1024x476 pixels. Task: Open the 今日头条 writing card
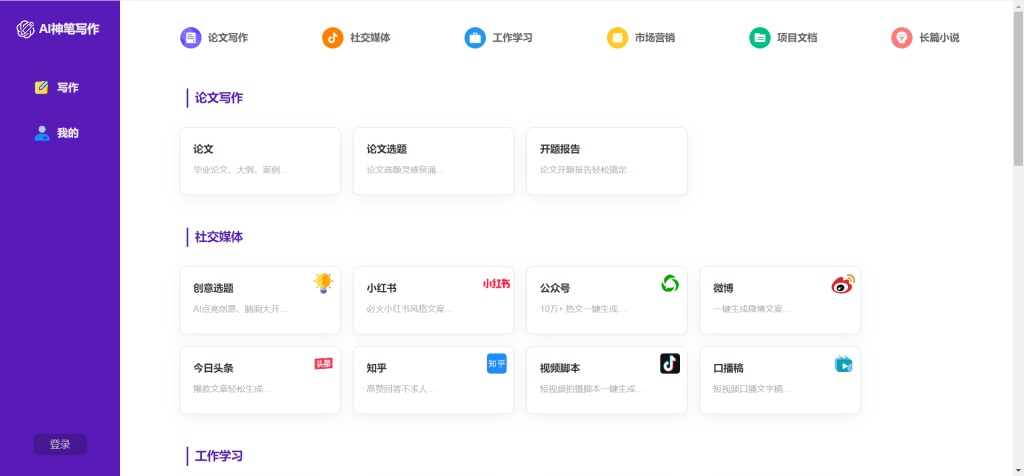point(259,380)
